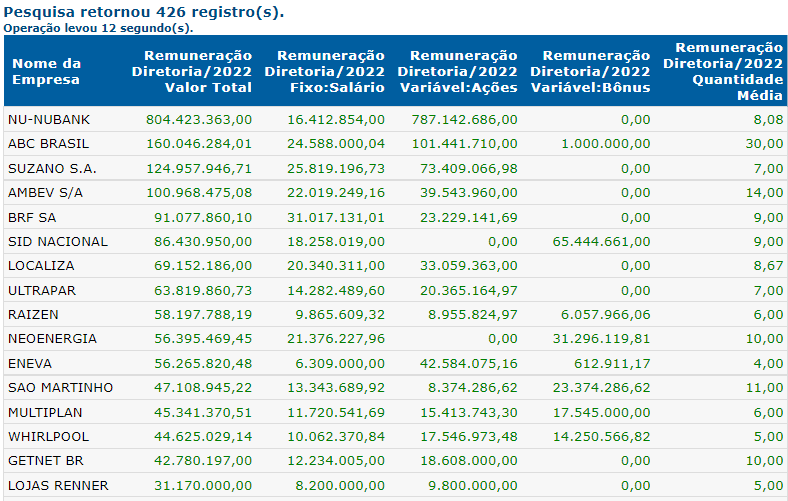Sort by the Valor Total column header
The height and width of the screenshot is (501, 788).
(192, 71)
